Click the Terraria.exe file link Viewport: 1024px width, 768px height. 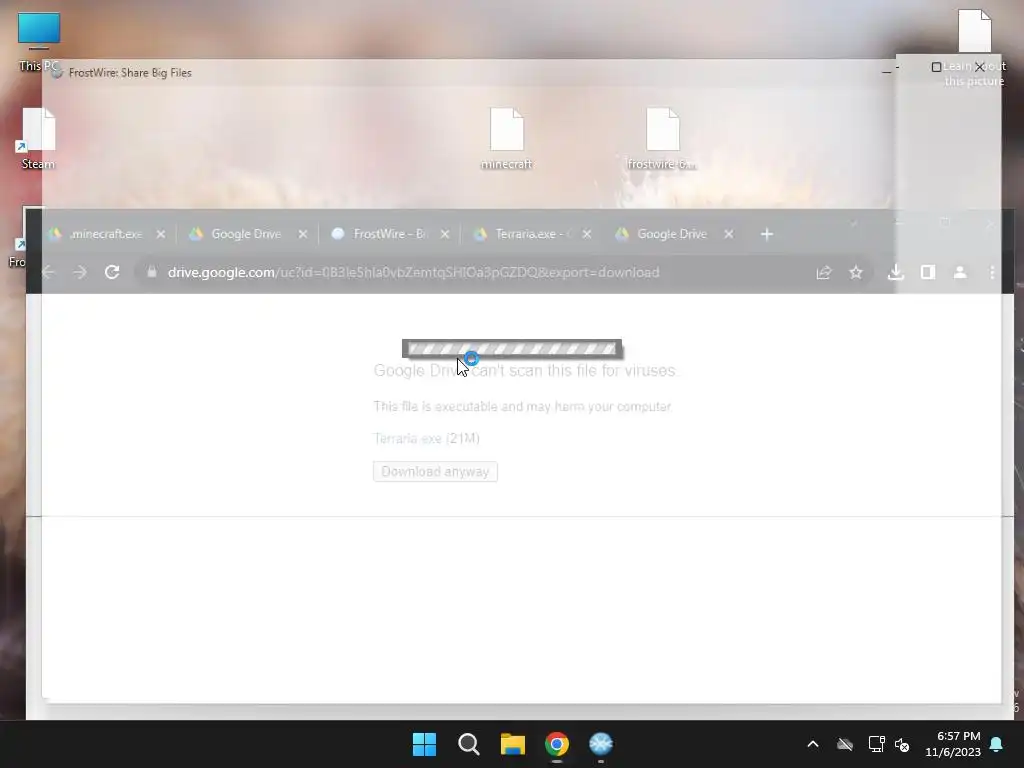click(408, 438)
